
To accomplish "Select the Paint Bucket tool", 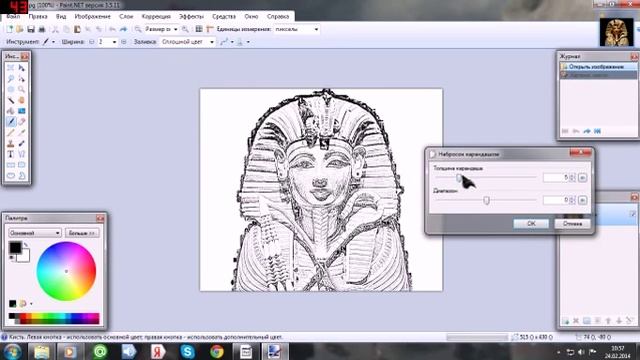I will pos(11,111).
